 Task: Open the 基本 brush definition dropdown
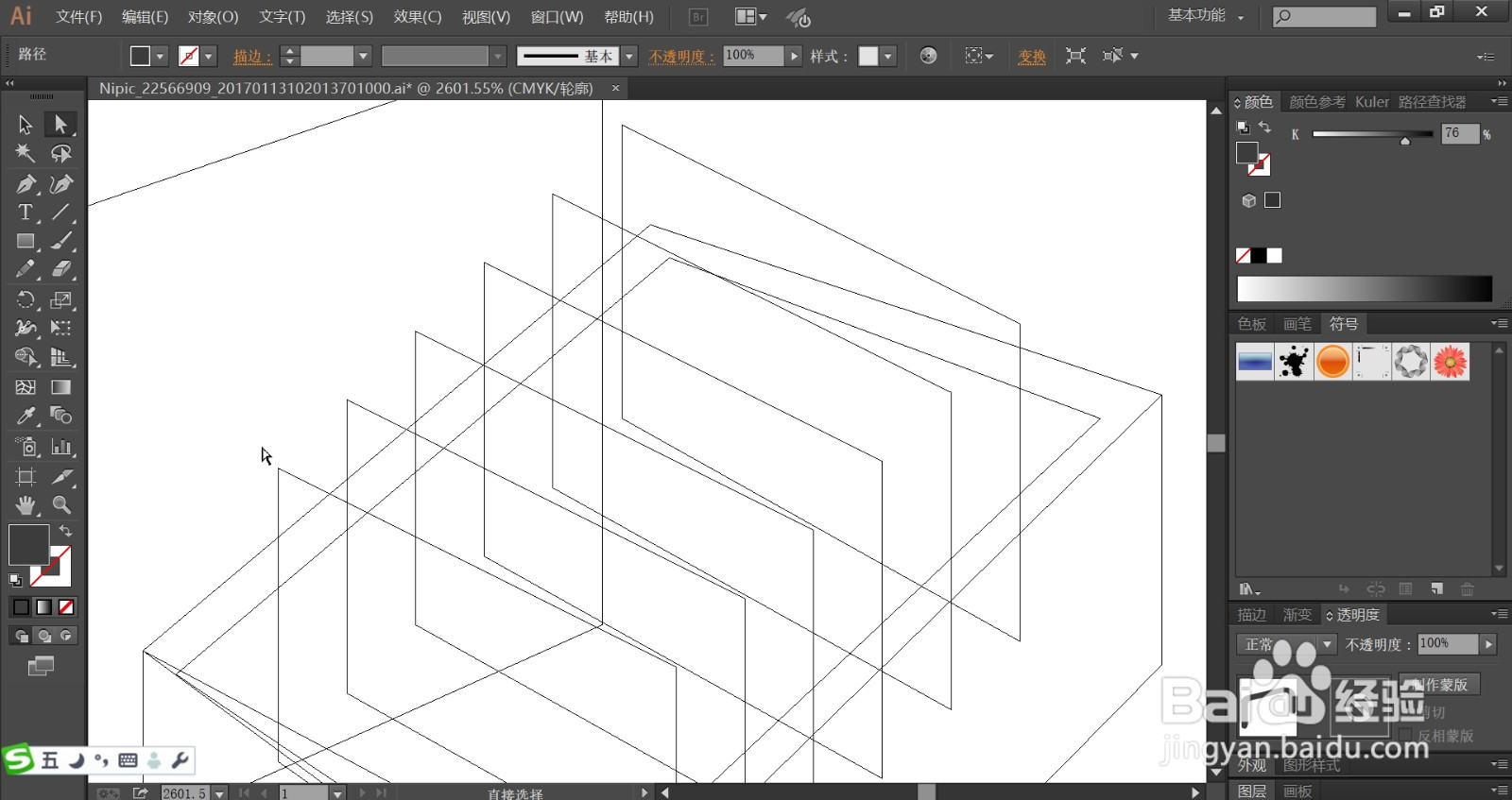click(628, 57)
